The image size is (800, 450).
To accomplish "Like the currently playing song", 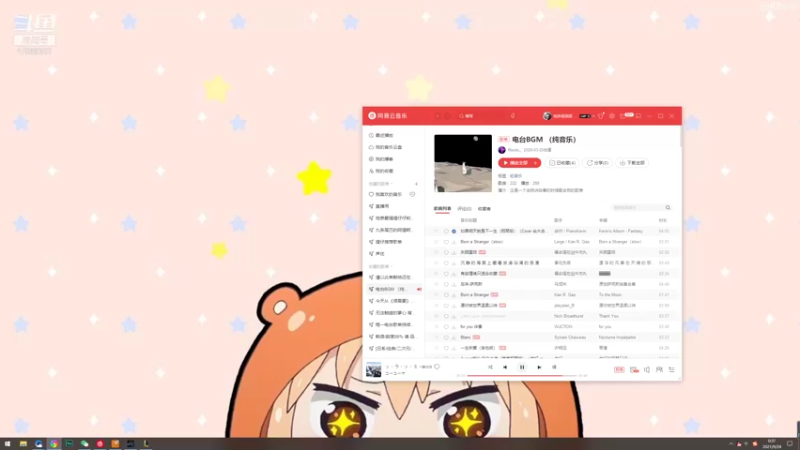I will (x=437, y=366).
